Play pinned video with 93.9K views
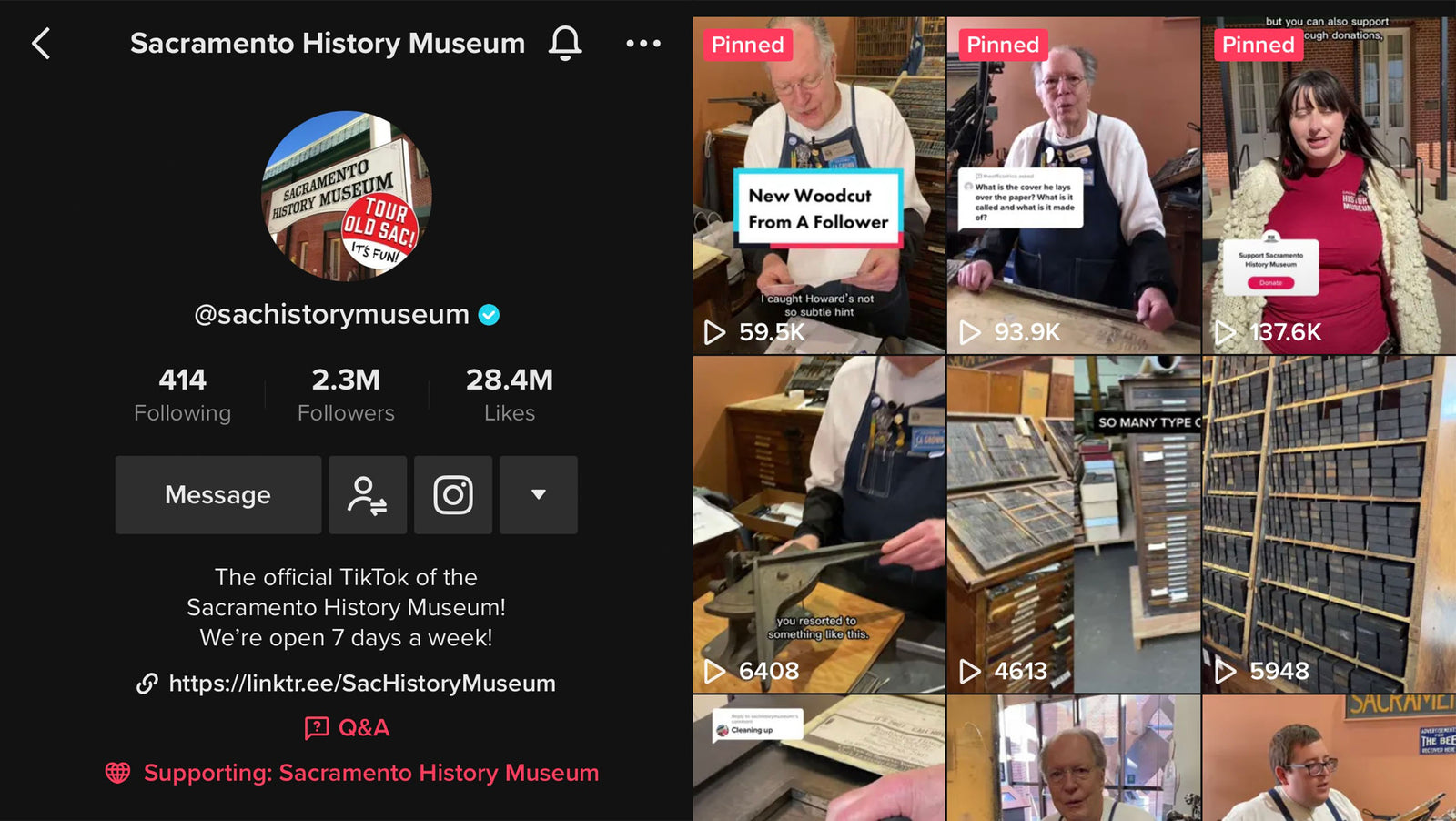The height and width of the screenshot is (821, 1456). (x=1074, y=186)
